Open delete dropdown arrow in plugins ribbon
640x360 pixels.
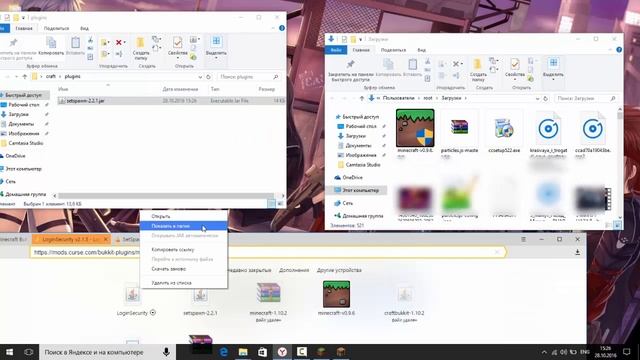124,42
